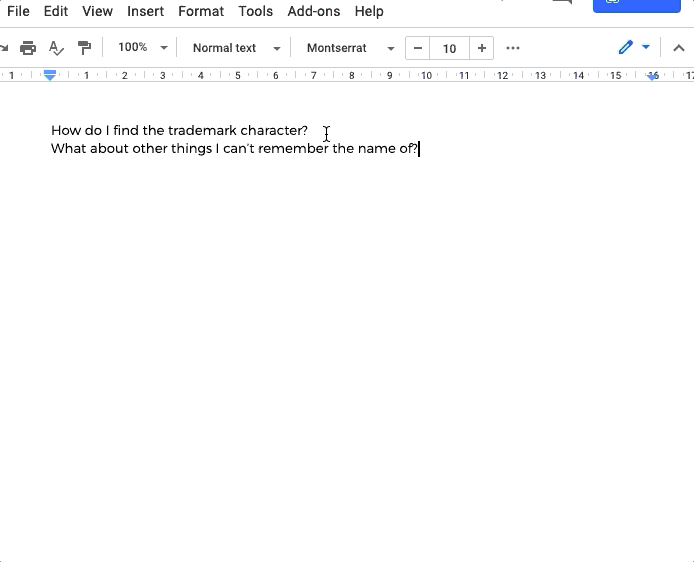Screen dimensions: 694x562
Task: Click the font size field showing 10
Action: coord(450,48)
